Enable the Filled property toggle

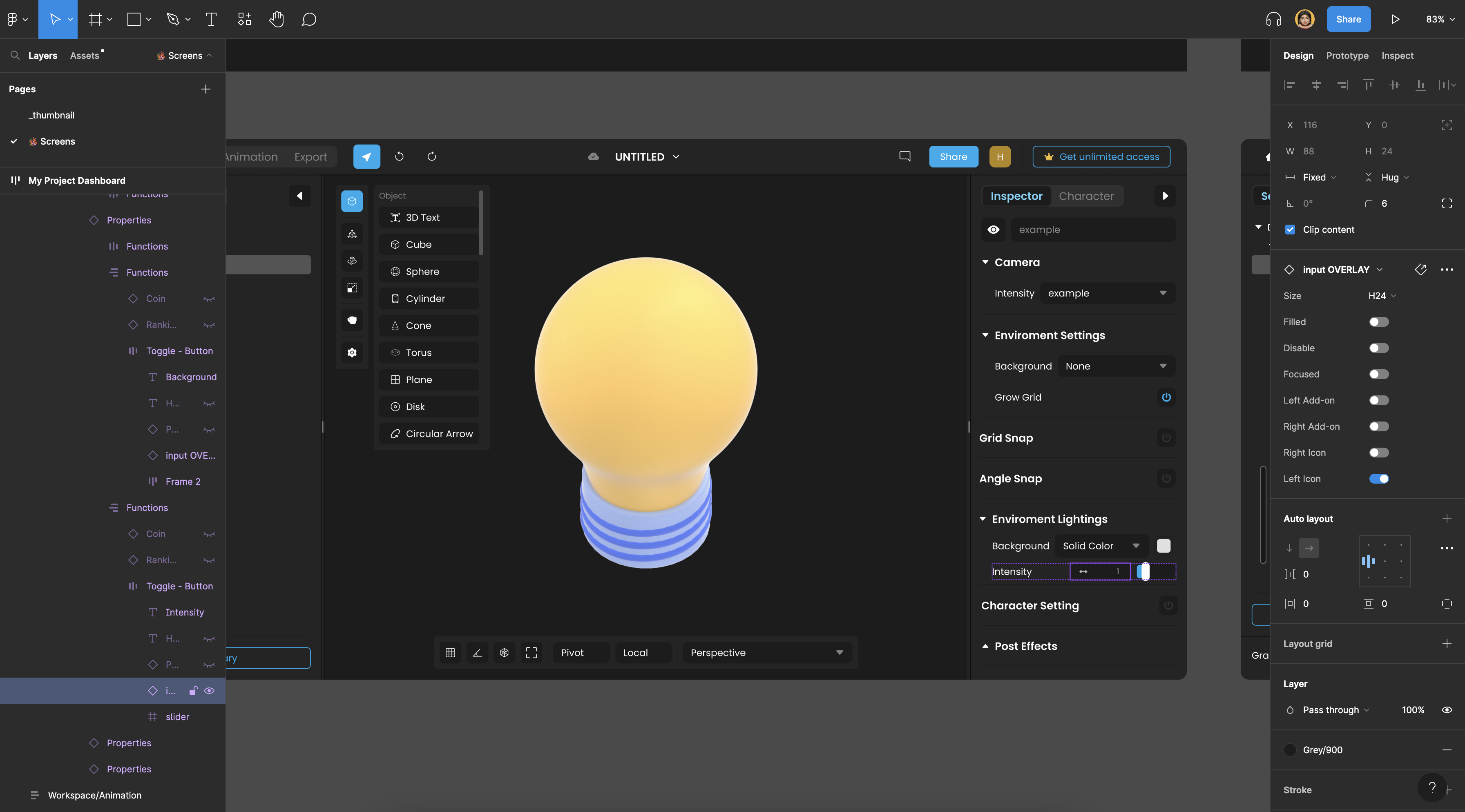point(1378,322)
